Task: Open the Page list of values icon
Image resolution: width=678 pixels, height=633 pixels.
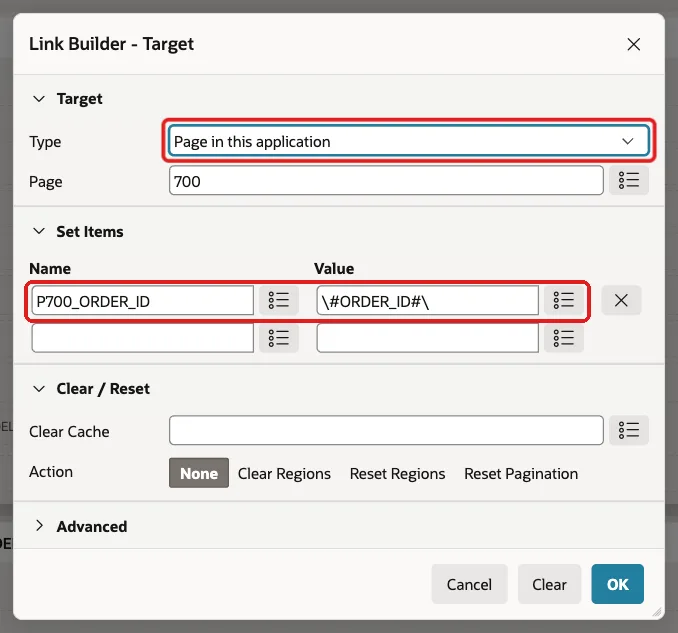Action: [x=628, y=181]
